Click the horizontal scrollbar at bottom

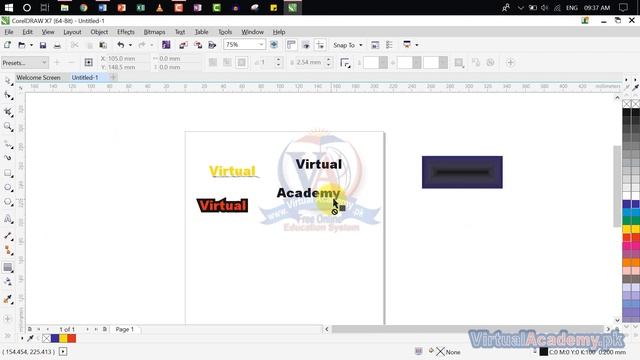pyautogui.click(x=467, y=329)
